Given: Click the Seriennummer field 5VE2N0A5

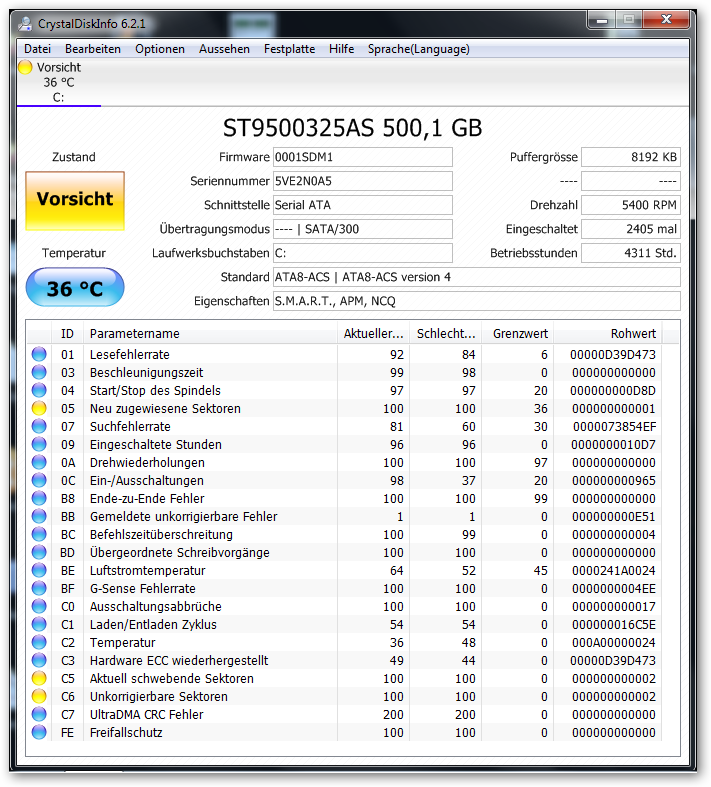Looking at the screenshot, I should 363,181.
